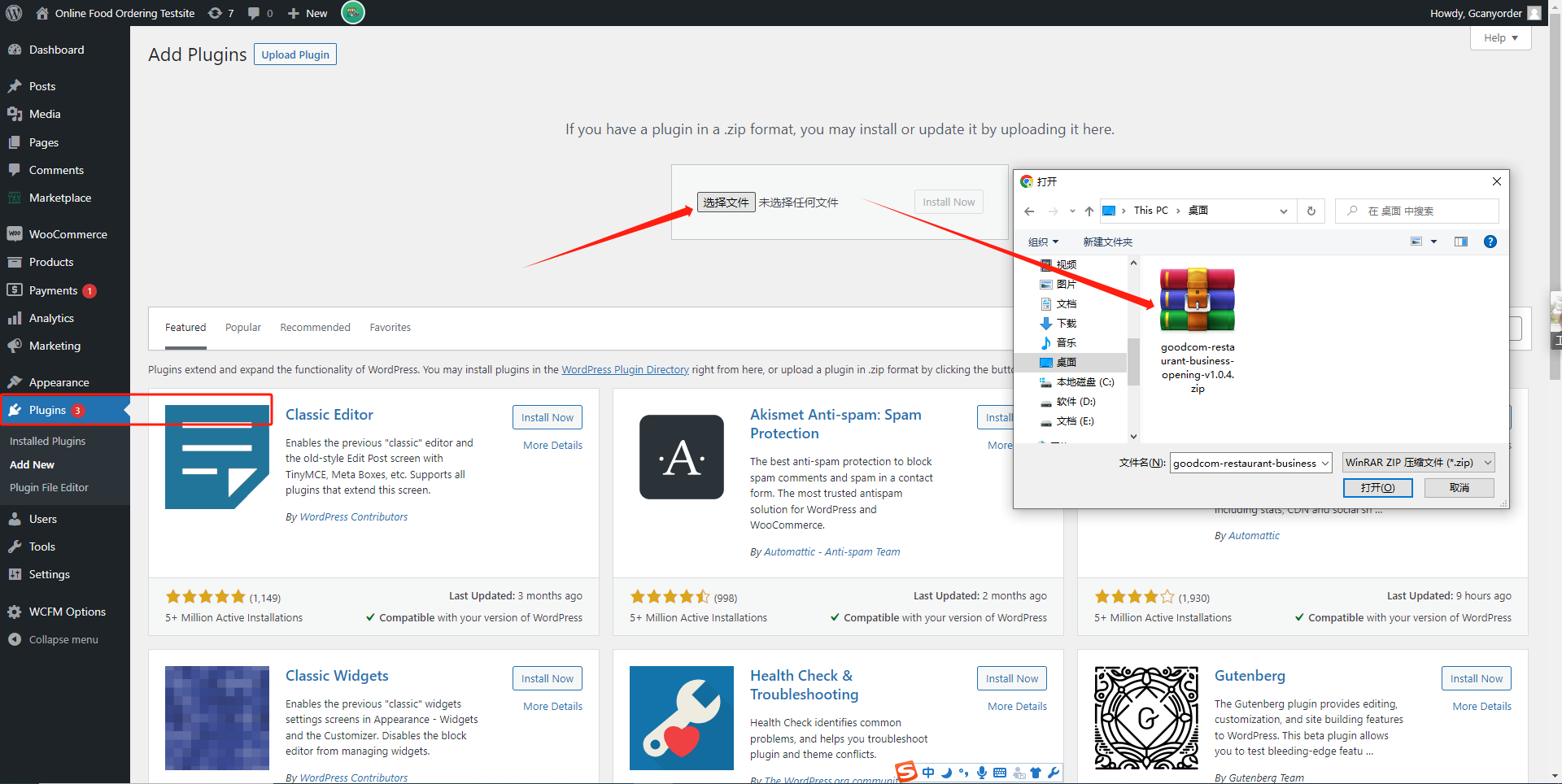Expand the file name combo box
This screenshot has width=1562, height=784.
pyautogui.click(x=1324, y=464)
